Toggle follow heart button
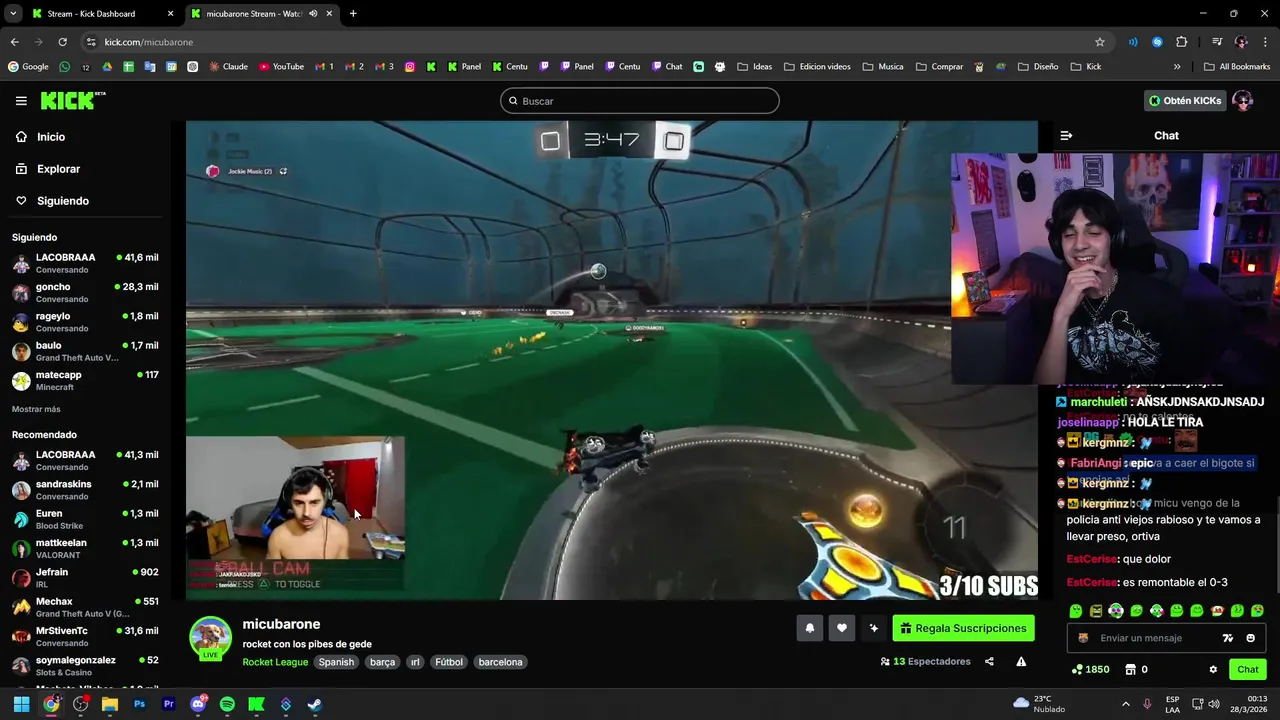1280x720 pixels. tap(842, 628)
